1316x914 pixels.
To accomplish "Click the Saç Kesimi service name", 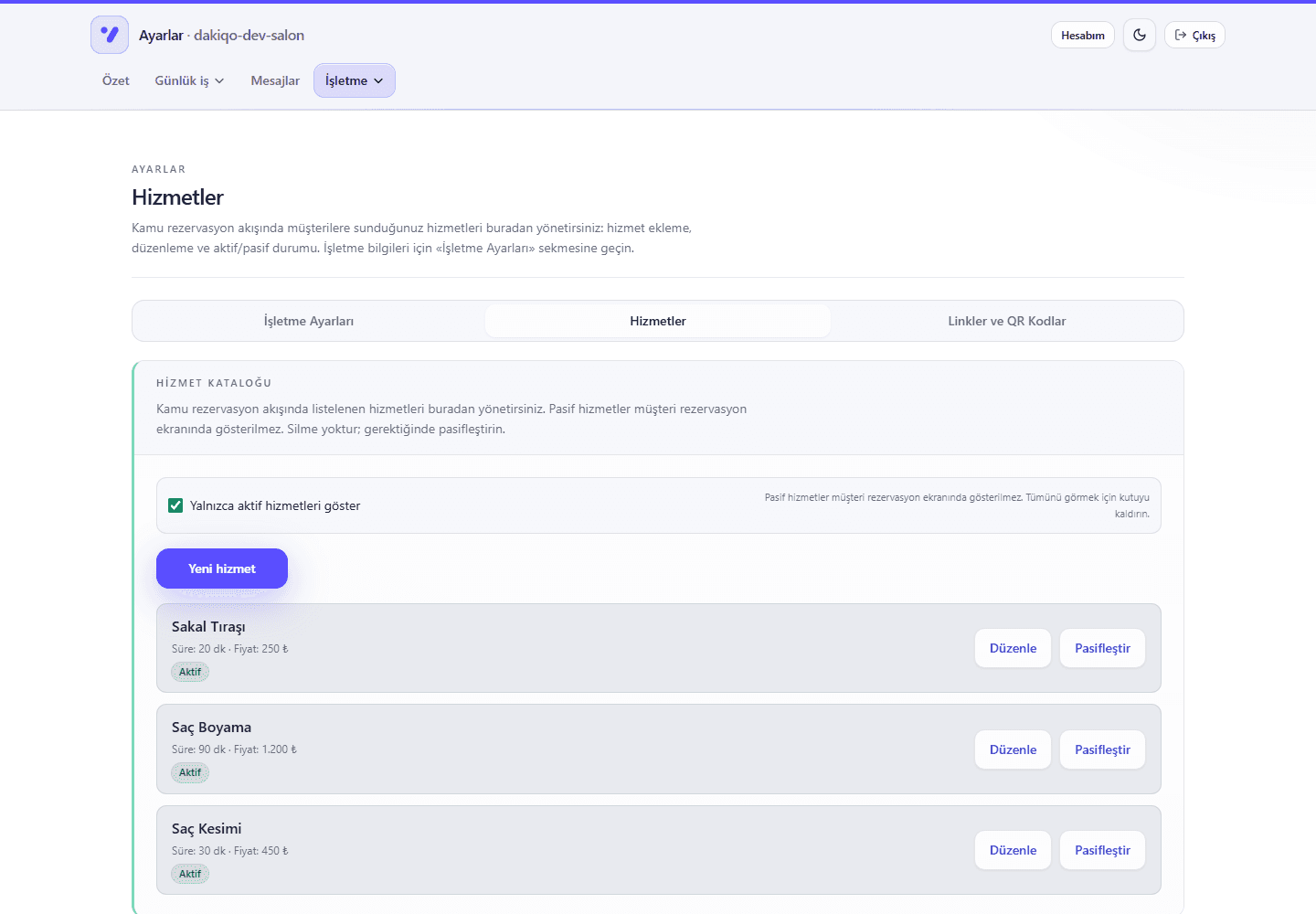I will click(x=207, y=829).
